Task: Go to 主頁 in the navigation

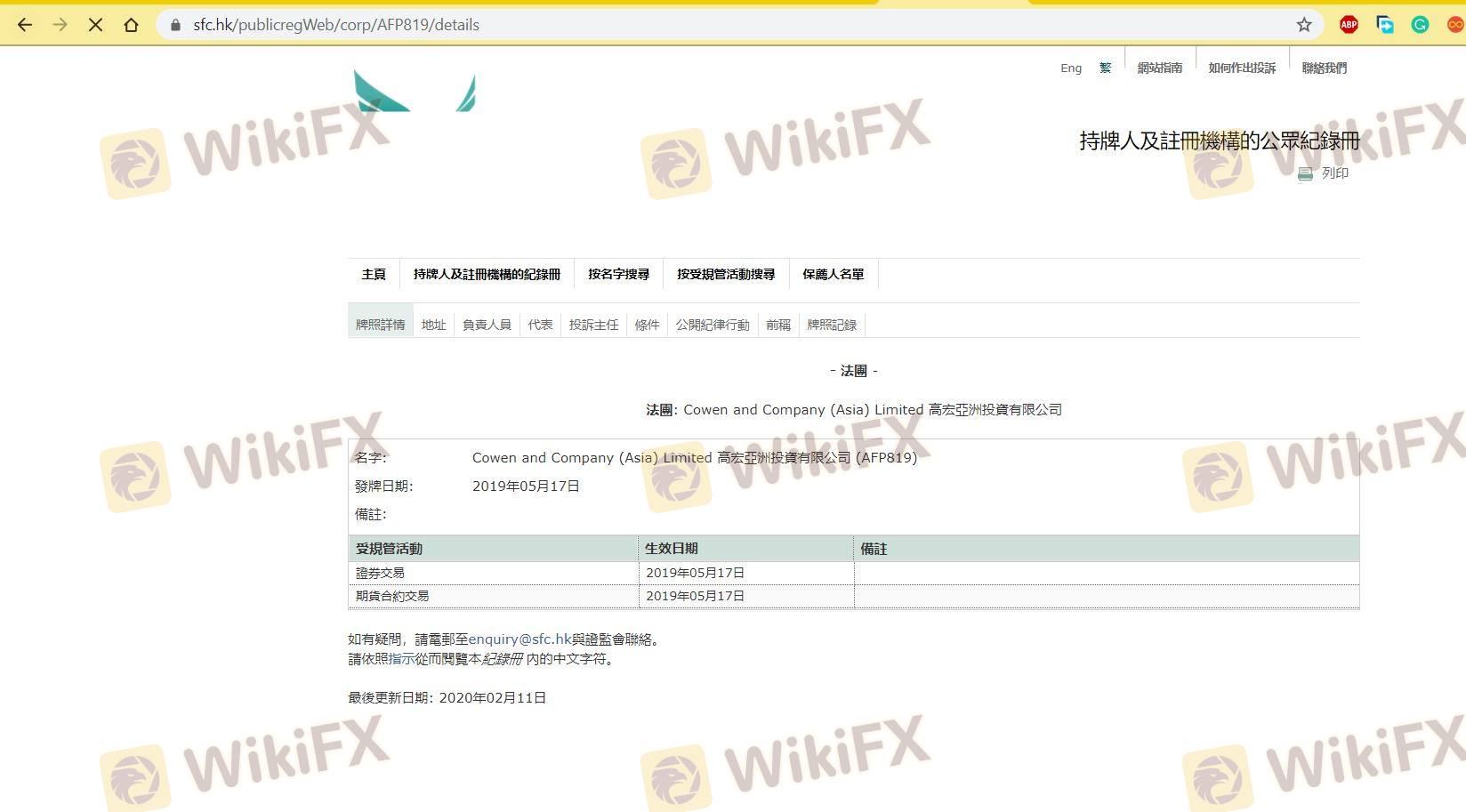Action: pos(374,274)
